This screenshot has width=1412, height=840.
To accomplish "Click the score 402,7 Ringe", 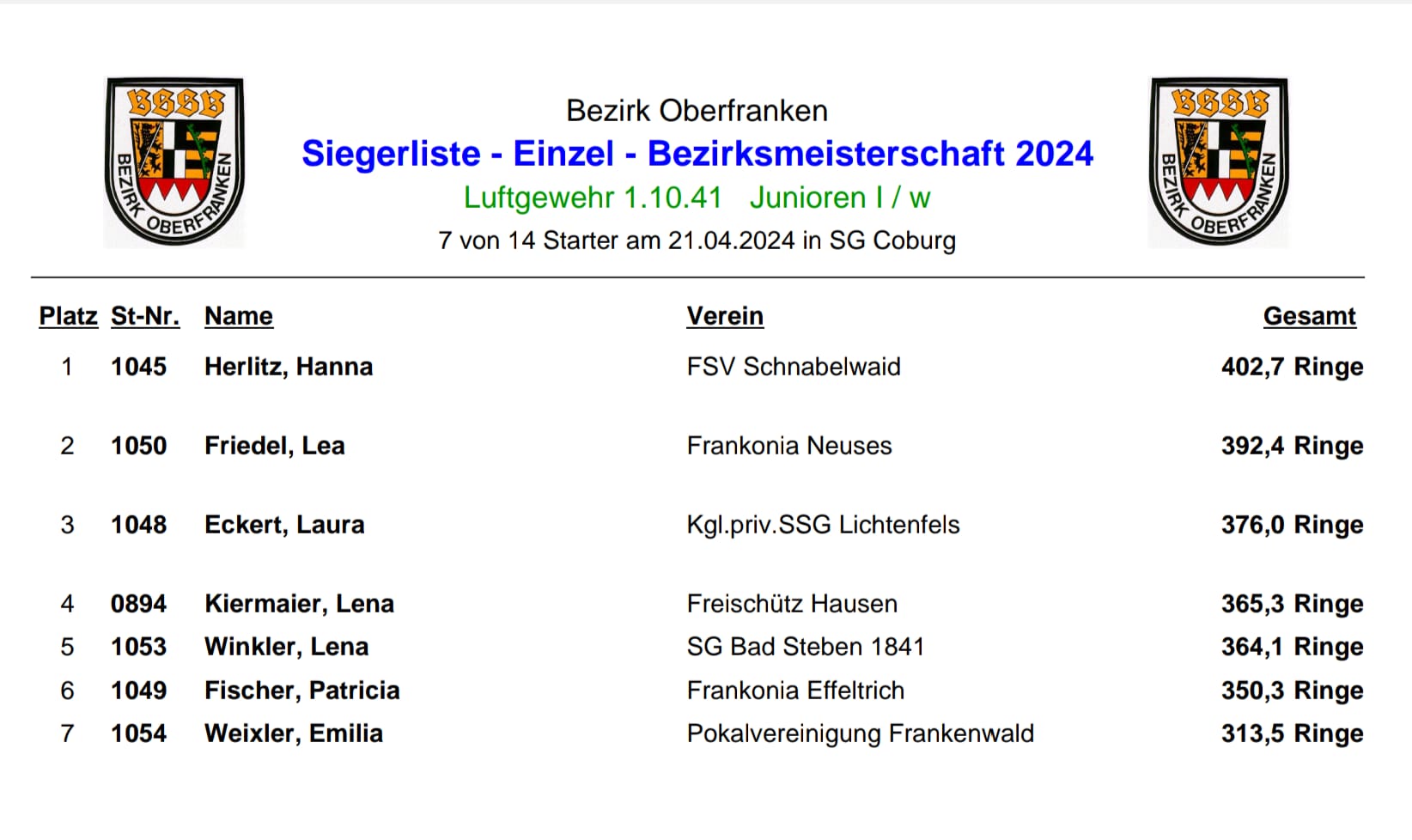I will pos(1293,367).
